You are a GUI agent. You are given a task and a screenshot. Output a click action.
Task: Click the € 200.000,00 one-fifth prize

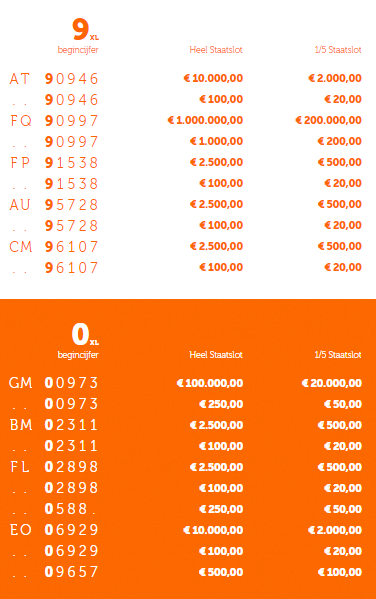click(x=328, y=120)
